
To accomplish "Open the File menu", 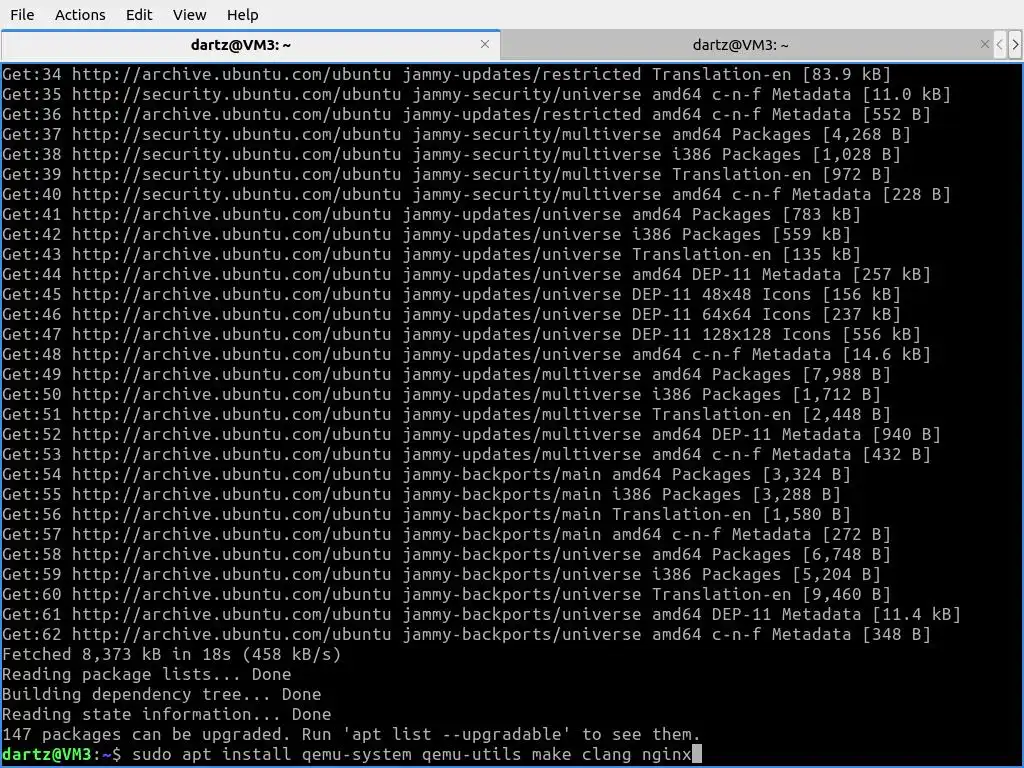I will 22,14.
